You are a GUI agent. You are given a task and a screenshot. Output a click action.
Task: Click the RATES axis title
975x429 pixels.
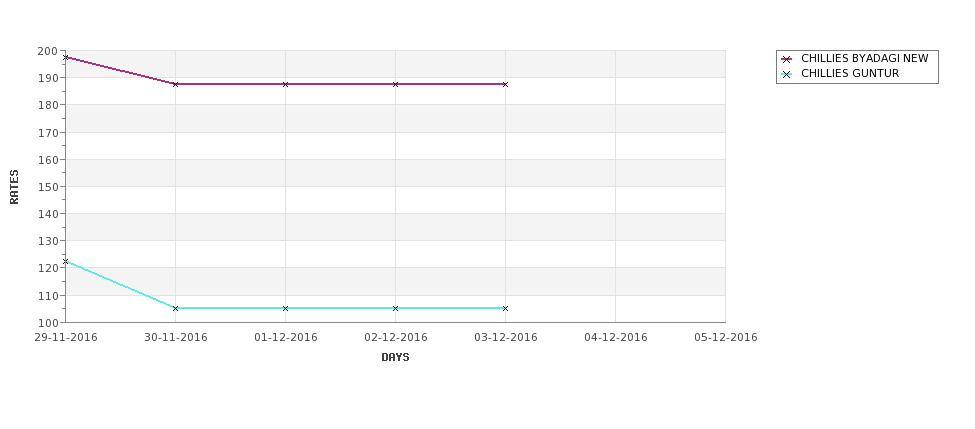14,187
